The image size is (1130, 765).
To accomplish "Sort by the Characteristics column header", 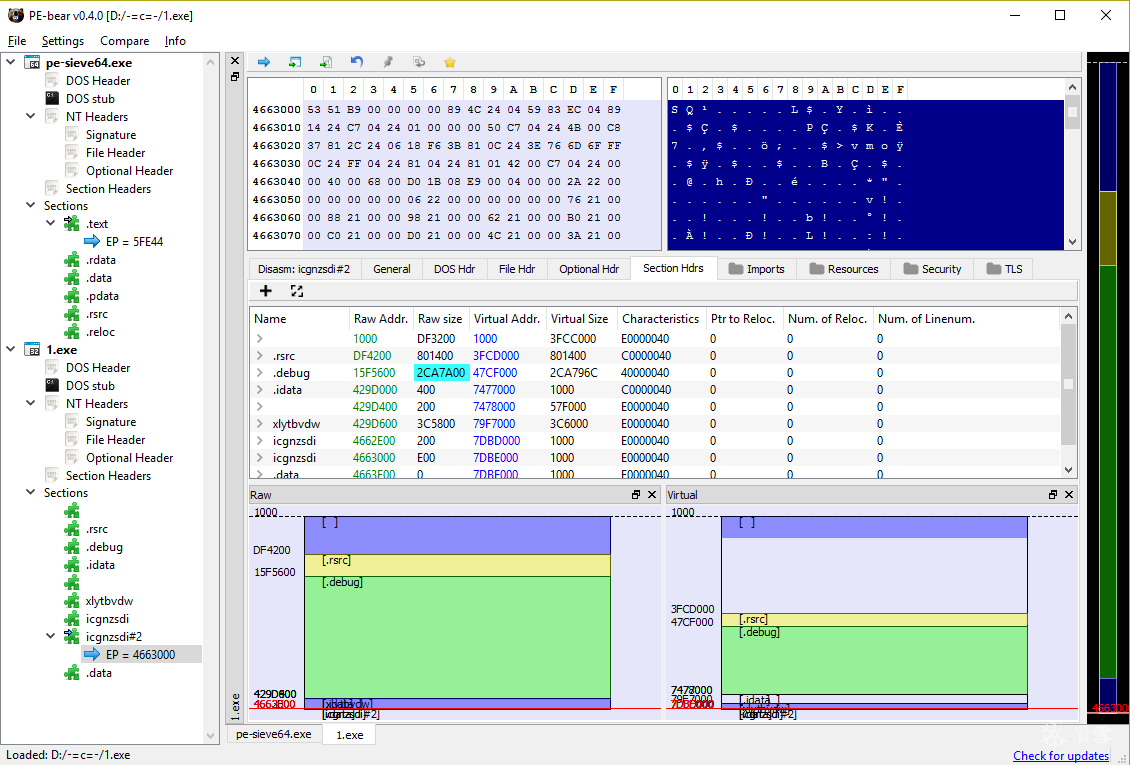I will (661, 318).
